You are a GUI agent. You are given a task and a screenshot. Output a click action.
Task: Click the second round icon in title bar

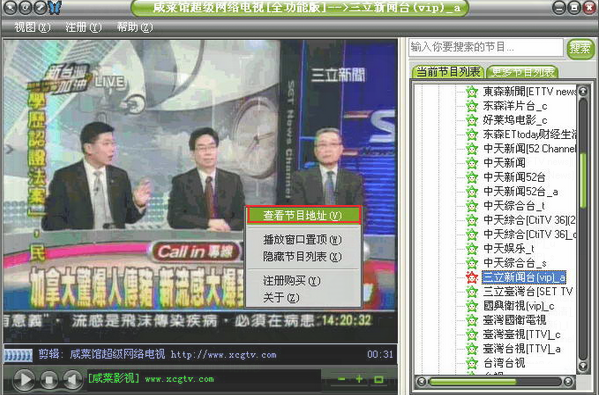point(25,8)
